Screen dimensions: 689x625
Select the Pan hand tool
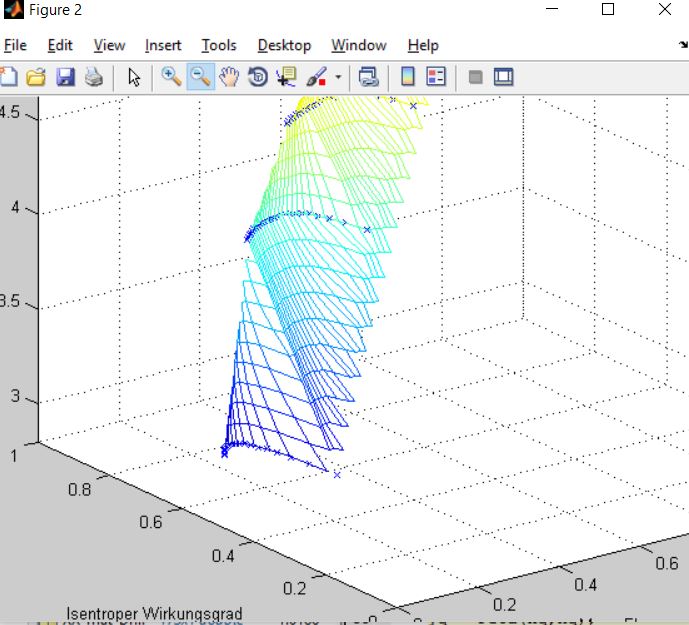click(x=229, y=77)
